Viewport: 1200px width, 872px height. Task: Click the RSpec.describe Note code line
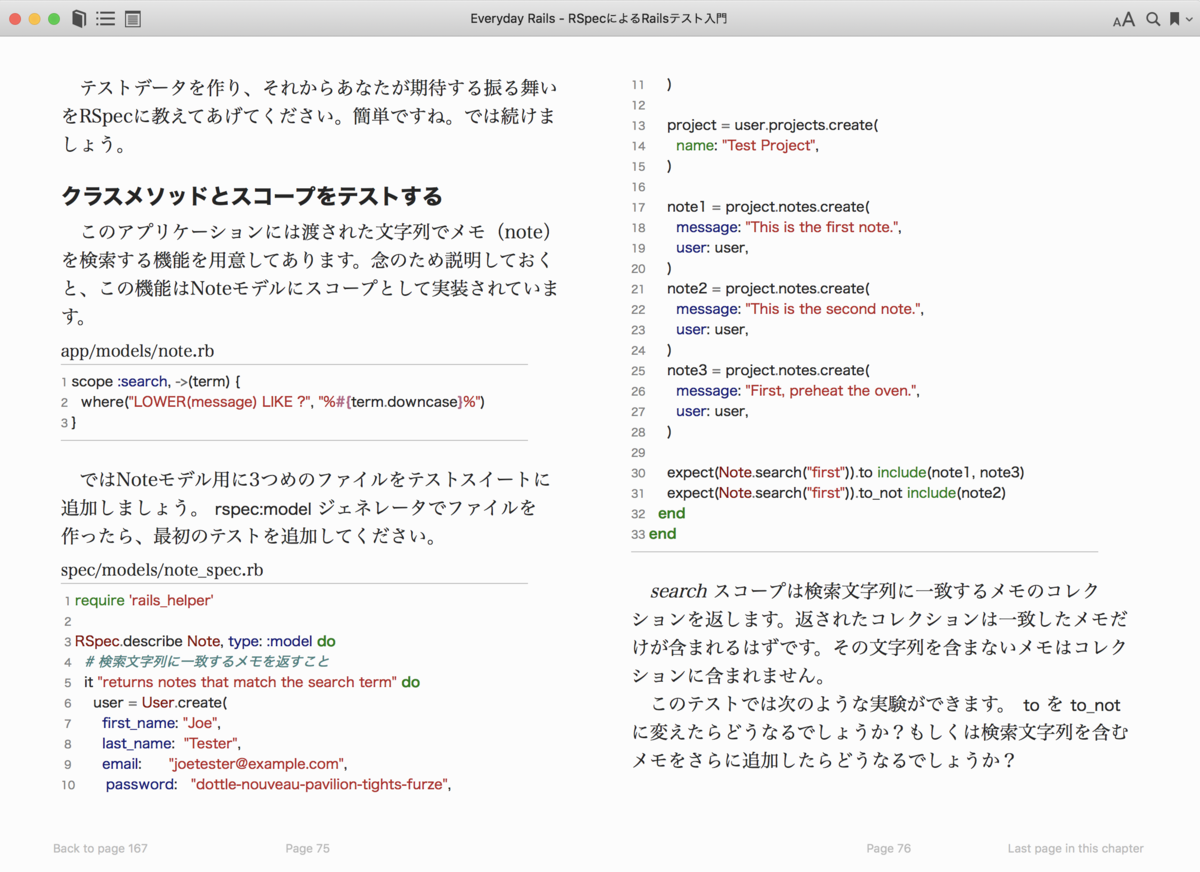[x=205, y=641]
